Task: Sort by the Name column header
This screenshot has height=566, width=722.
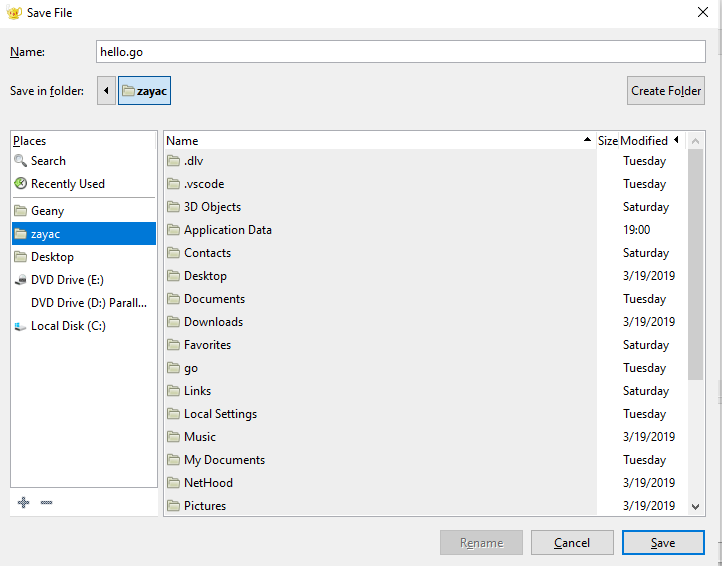Action: coord(379,140)
